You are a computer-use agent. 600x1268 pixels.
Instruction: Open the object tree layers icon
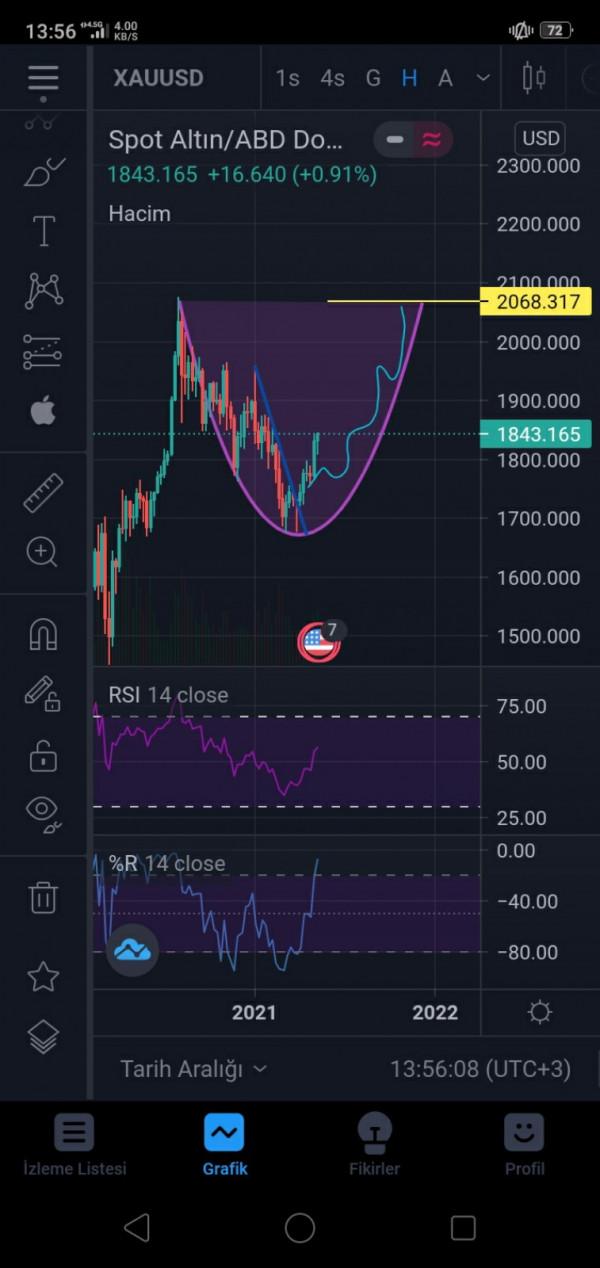tap(43, 1037)
